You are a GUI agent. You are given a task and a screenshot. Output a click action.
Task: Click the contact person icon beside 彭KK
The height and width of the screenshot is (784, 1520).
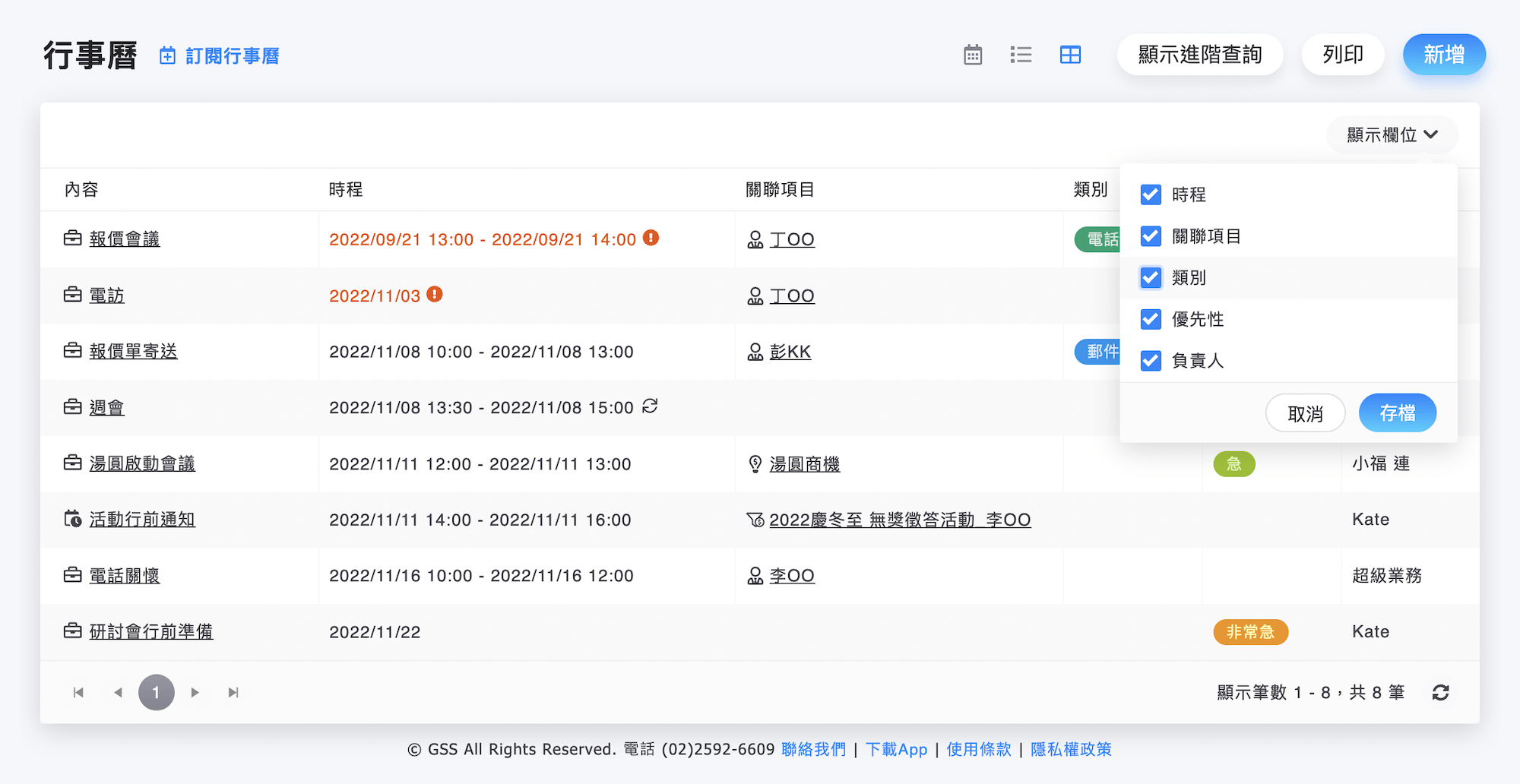pyautogui.click(x=755, y=352)
